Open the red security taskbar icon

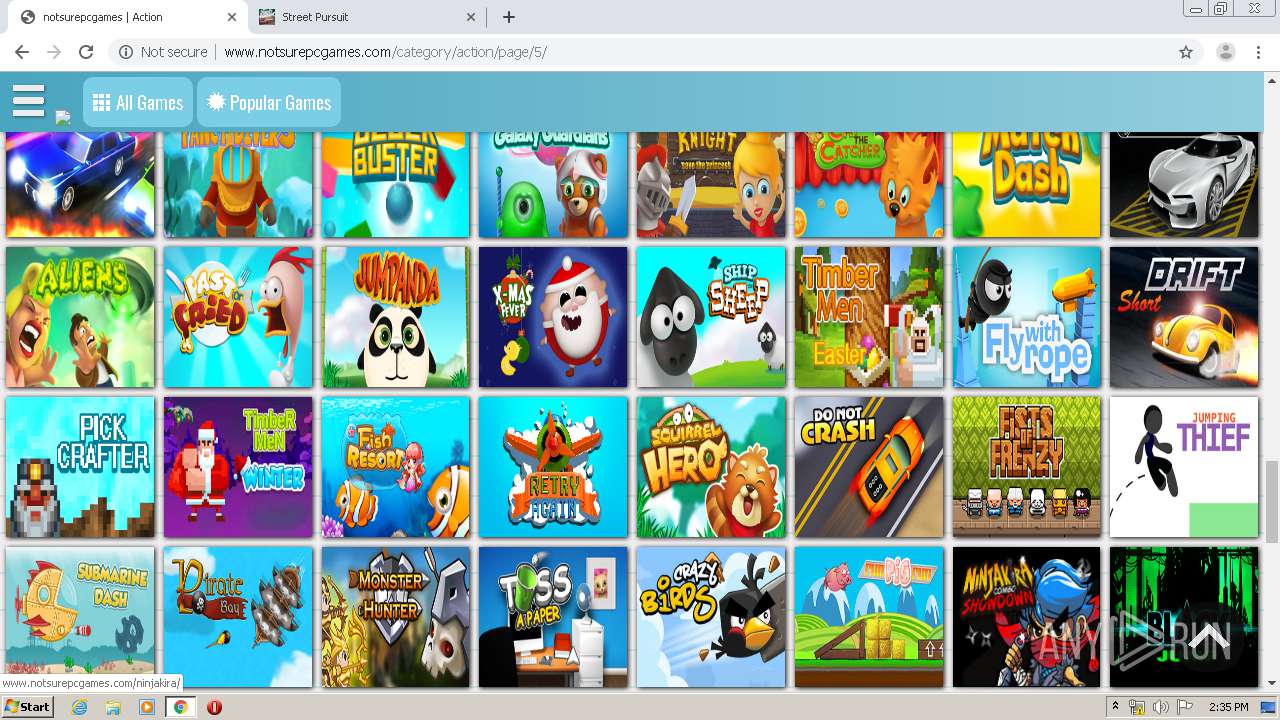(x=214, y=707)
